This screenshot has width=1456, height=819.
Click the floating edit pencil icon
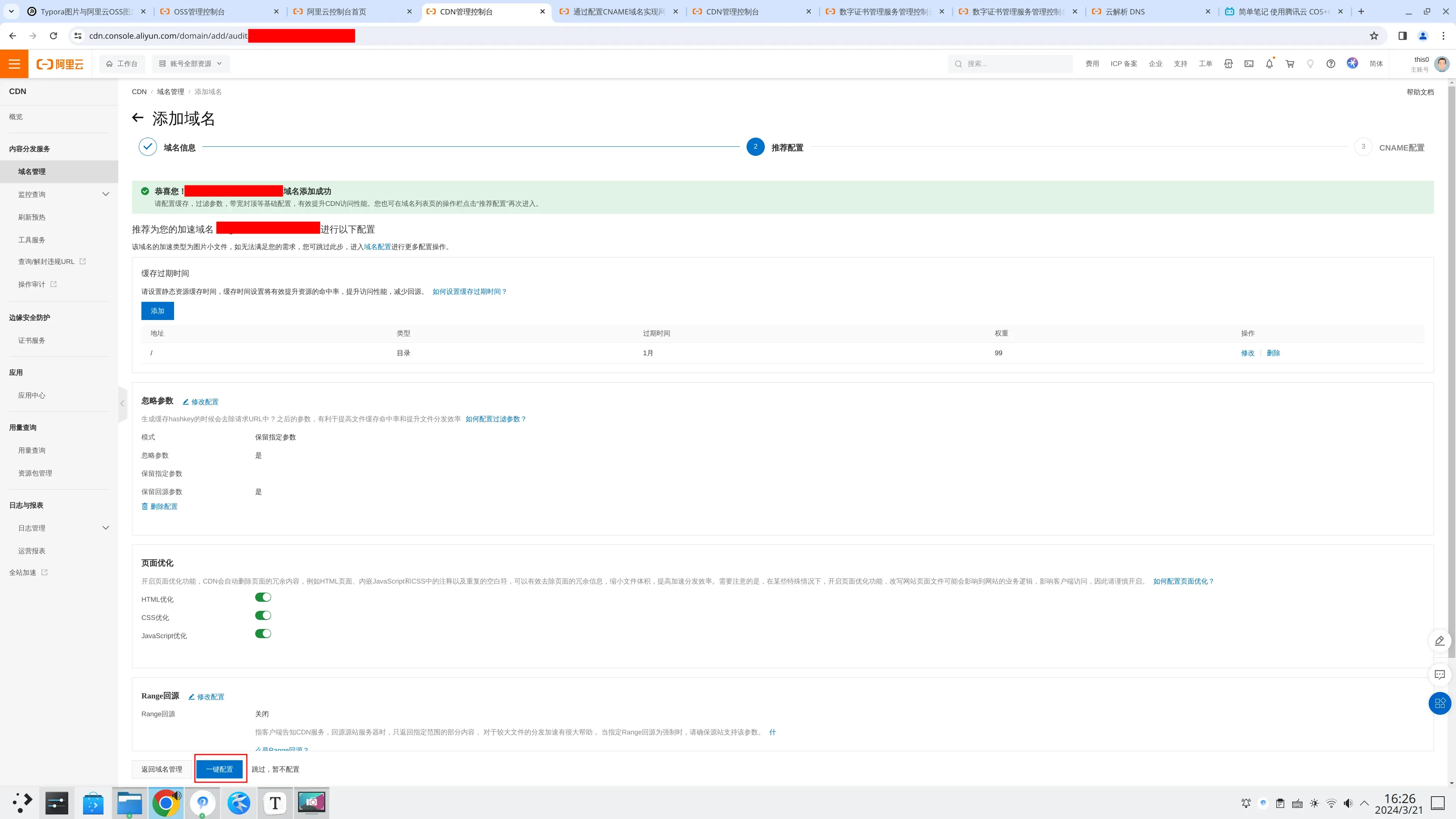click(x=1439, y=640)
